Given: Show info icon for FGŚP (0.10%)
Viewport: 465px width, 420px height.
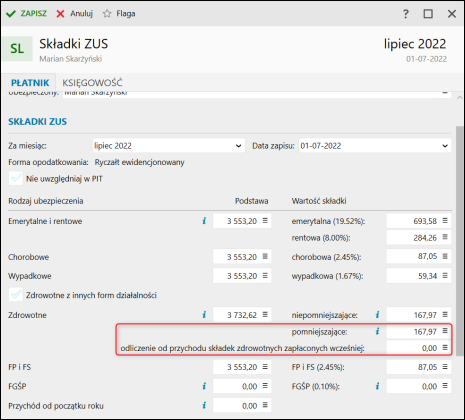Looking at the screenshot, I should click(x=377, y=386).
